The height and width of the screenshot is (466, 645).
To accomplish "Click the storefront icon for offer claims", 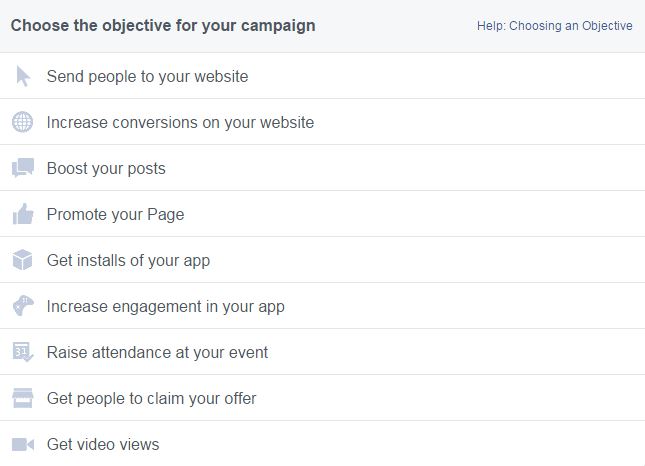I will pyautogui.click(x=23, y=398).
